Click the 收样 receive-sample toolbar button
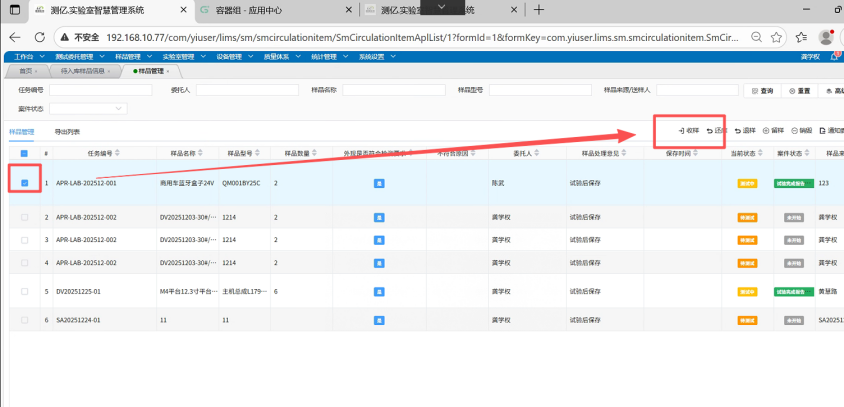This screenshot has width=844, height=407. [688, 130]
